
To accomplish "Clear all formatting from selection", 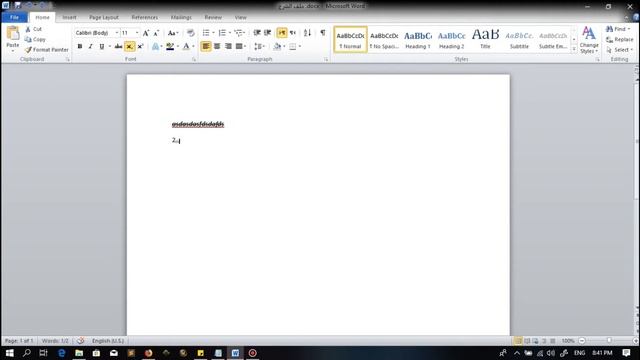I will point(191,33).
